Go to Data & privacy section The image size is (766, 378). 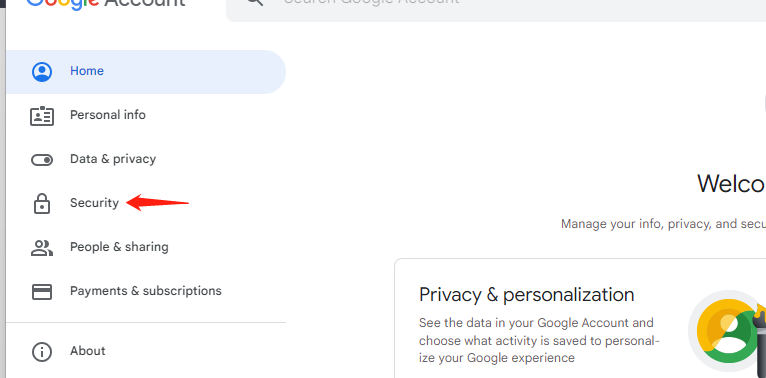coord(113,159)
